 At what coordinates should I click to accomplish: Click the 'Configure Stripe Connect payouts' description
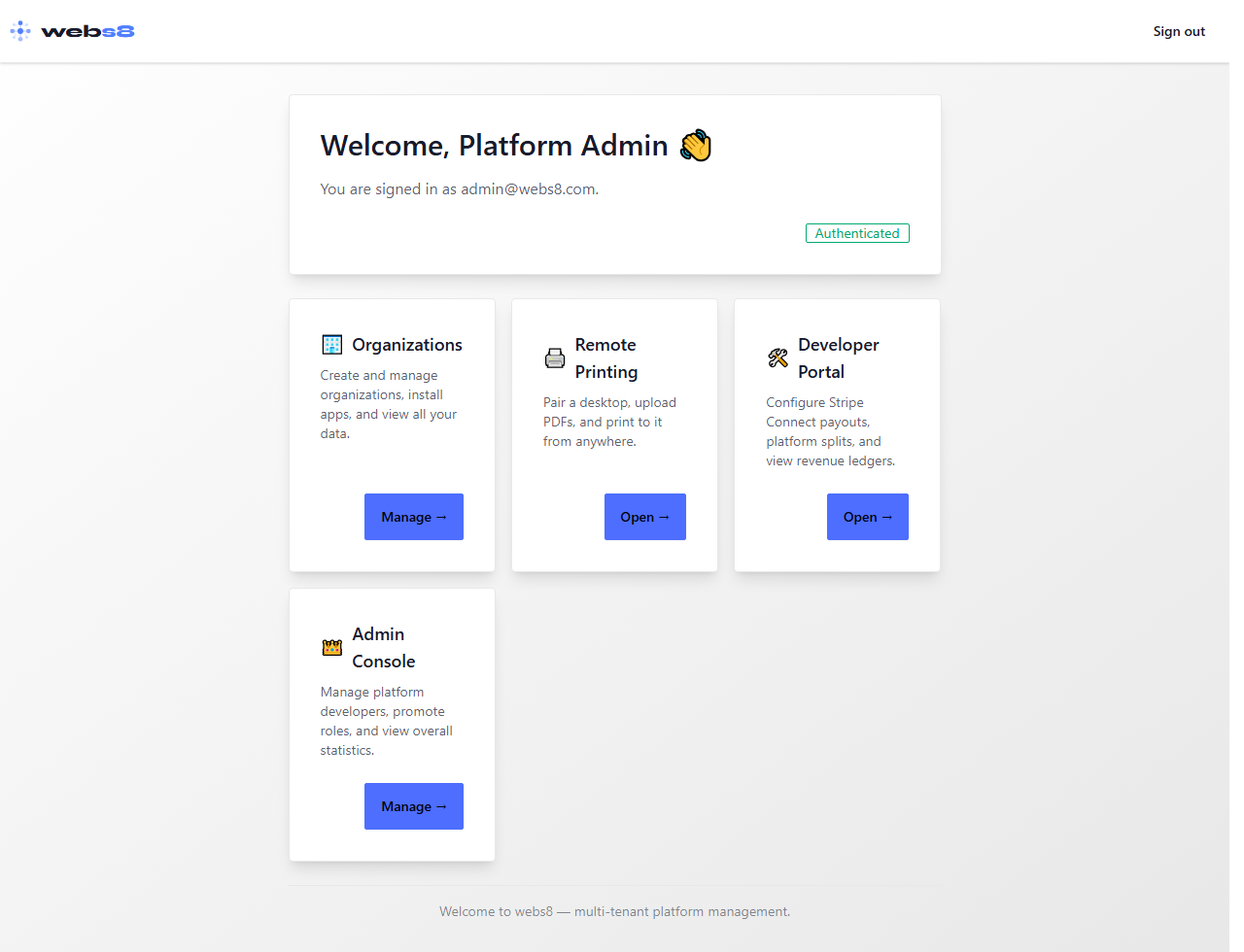831,431
